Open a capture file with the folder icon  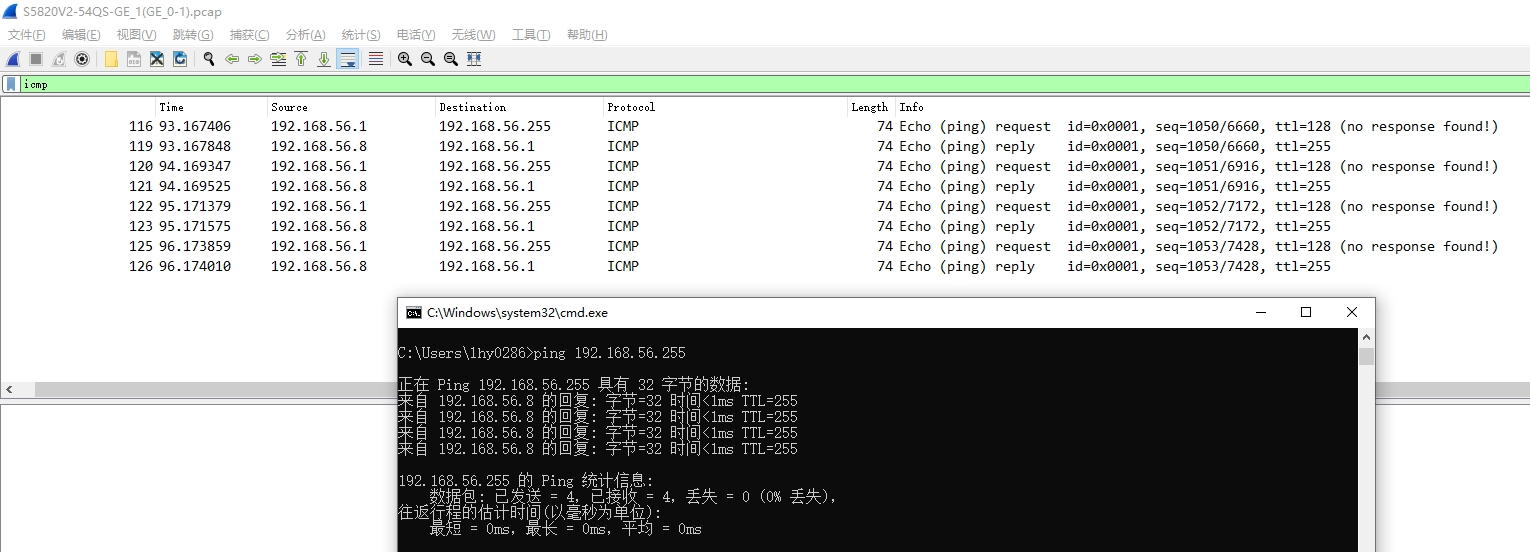111,59
